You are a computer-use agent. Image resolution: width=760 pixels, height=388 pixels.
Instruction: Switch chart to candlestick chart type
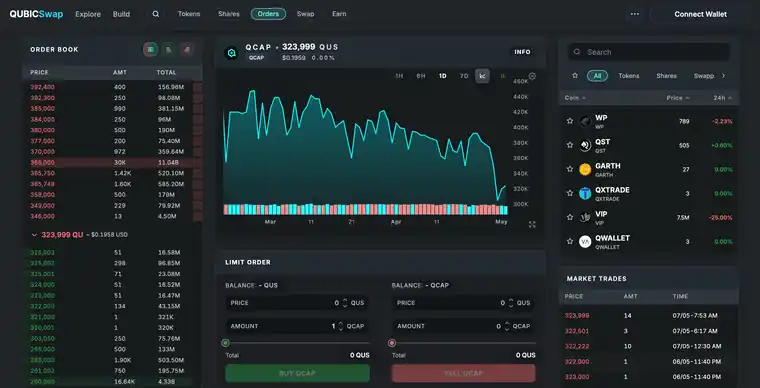pyautogui.click(x=503, y=76)
